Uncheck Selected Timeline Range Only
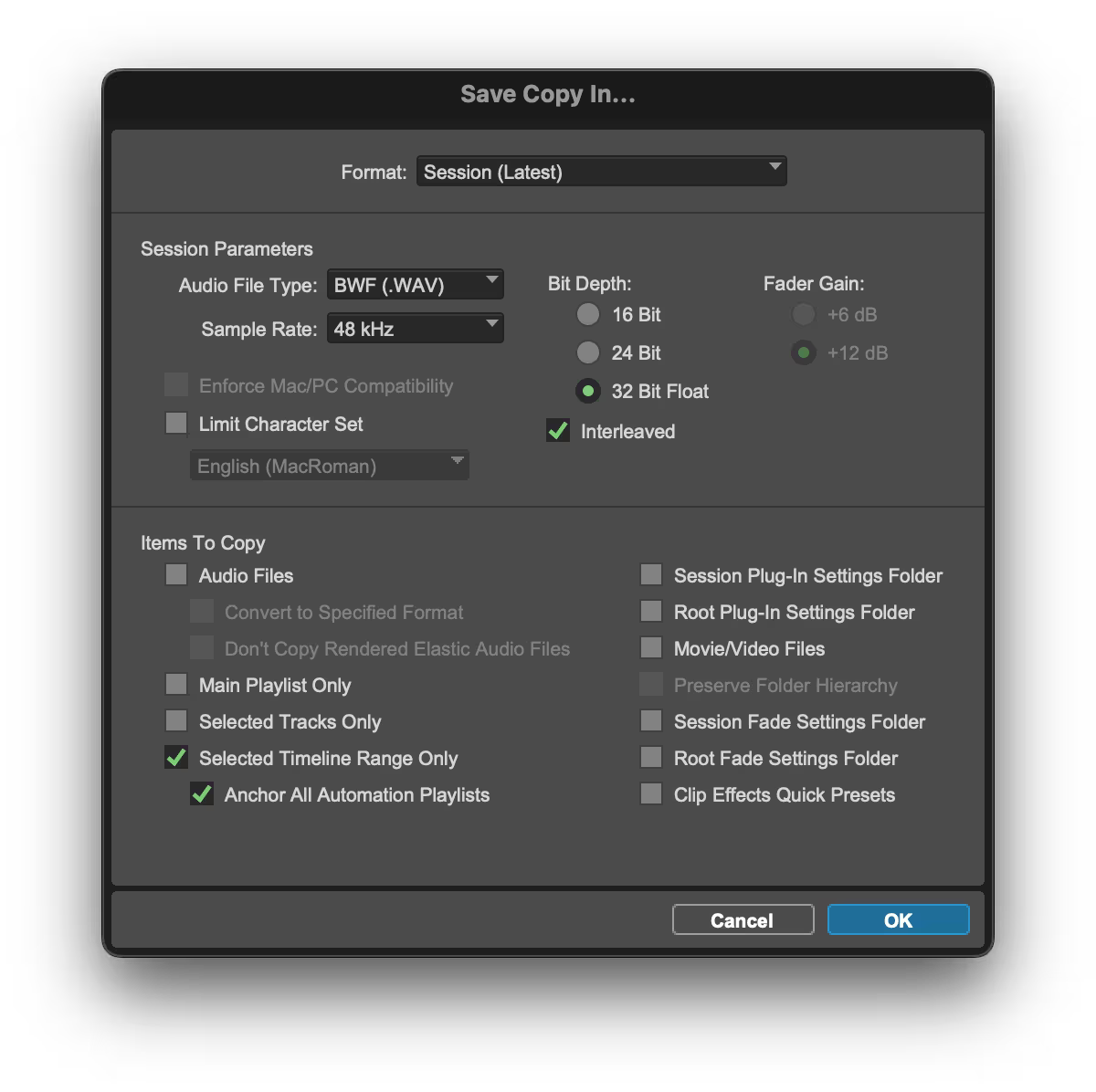This screenshot has width=1096, height=1092. coord(176,757)
